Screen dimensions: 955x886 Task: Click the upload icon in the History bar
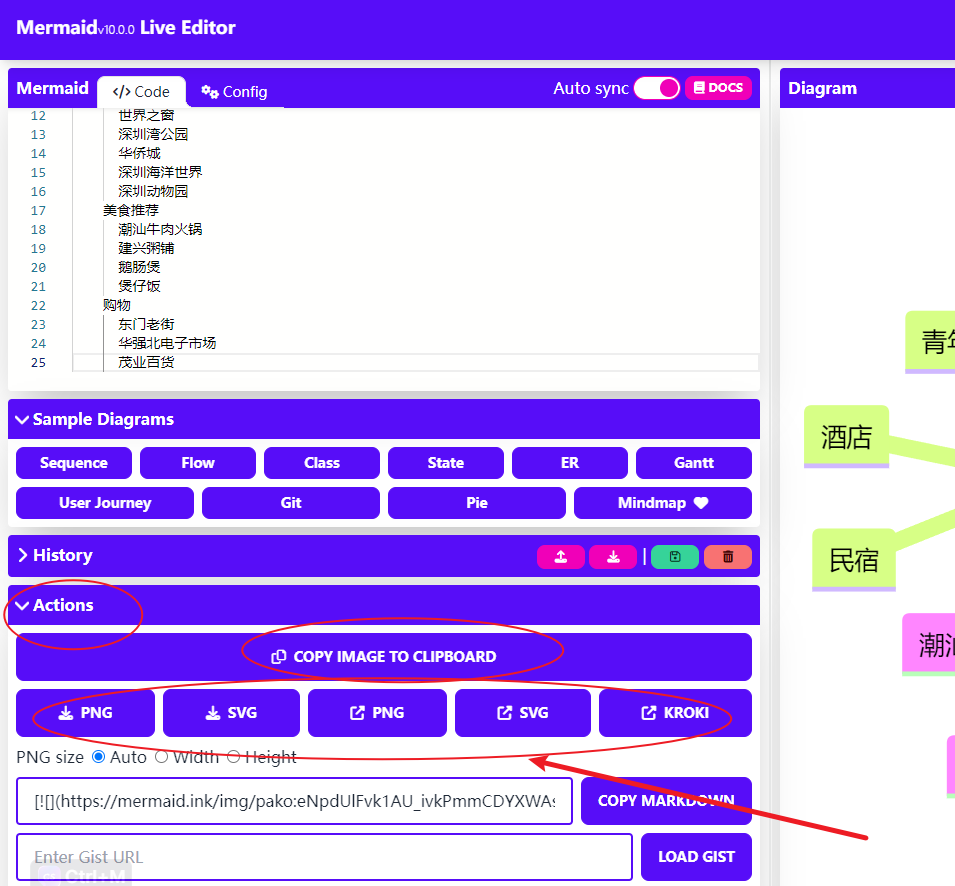point(561,556)
